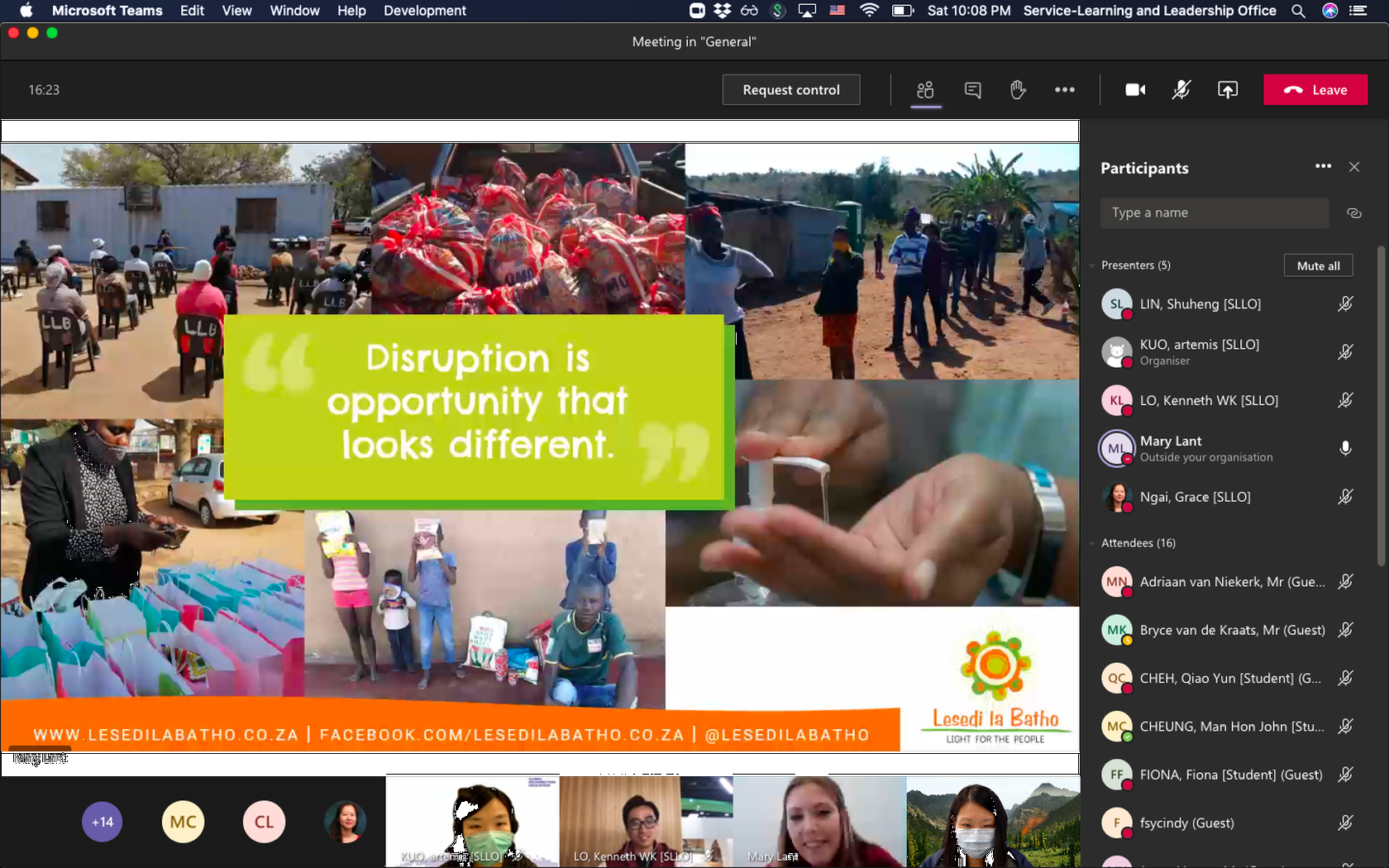
Task: Open the Window menu
Action: pyautogui.click(x=294, y=11)
